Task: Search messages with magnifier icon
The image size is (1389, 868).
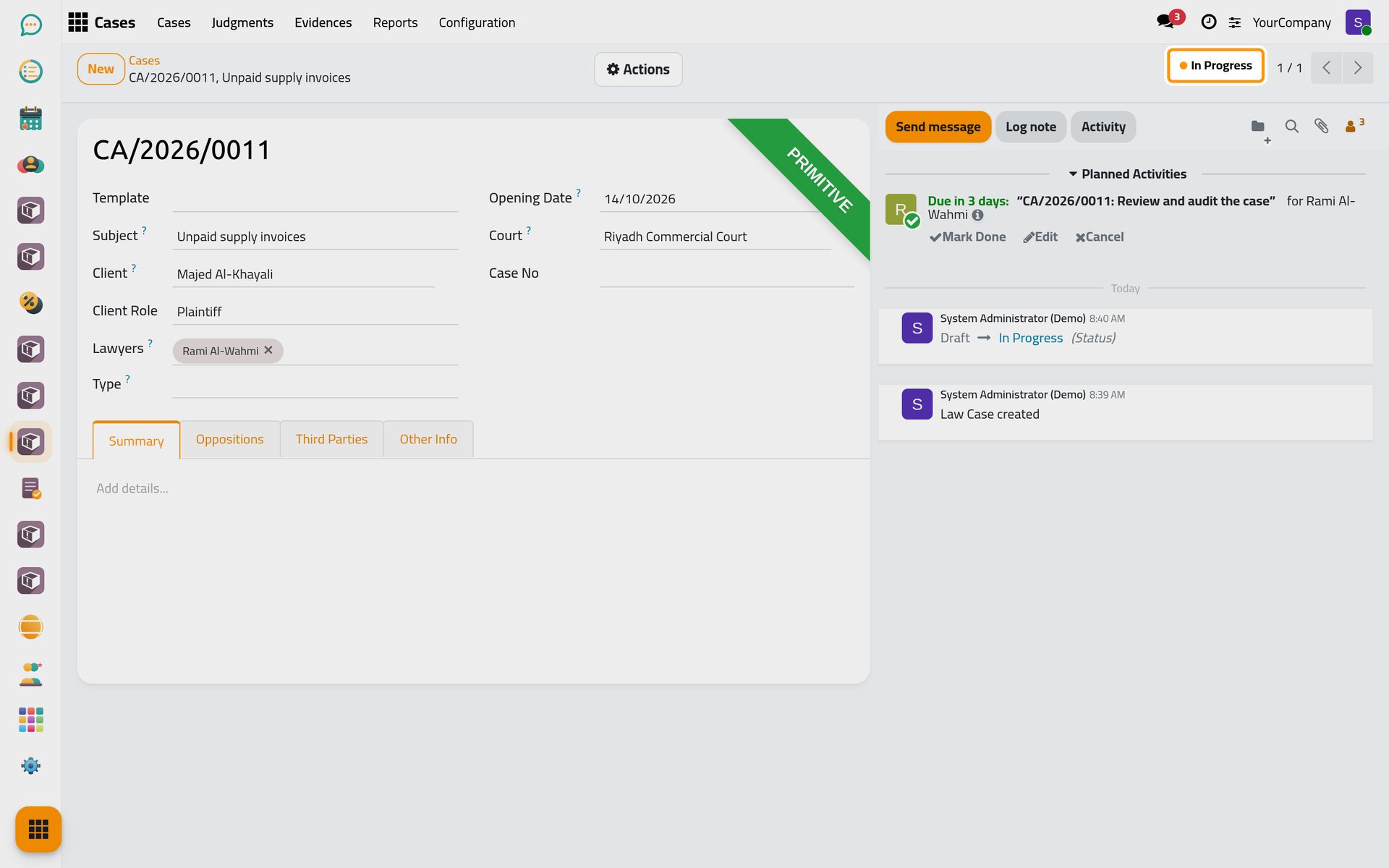Action: [x=1291, y=127]
